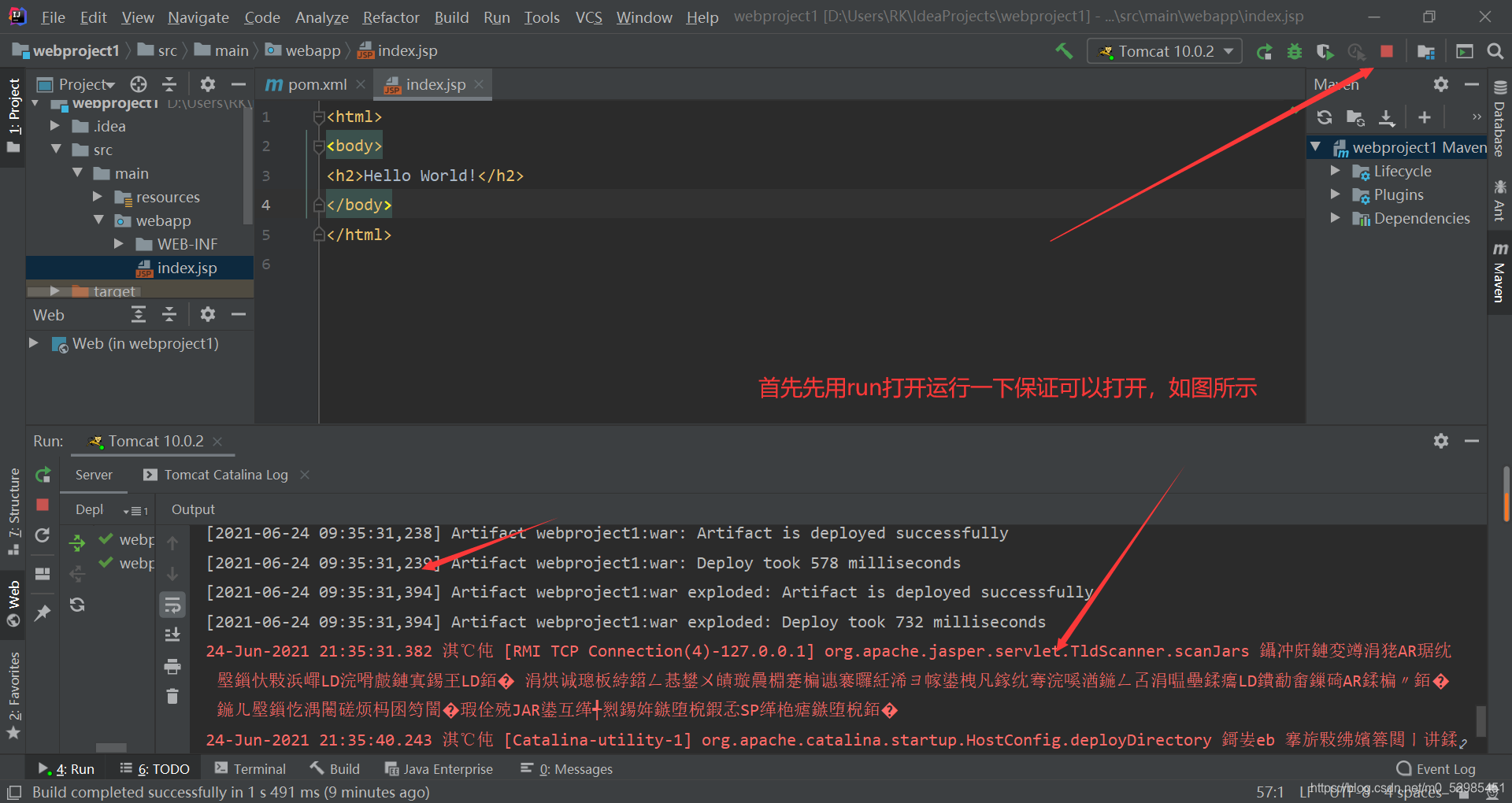Hide the Project panel with minus icon
Viewport: 1512px width, 803px height.
click(239, 84)
